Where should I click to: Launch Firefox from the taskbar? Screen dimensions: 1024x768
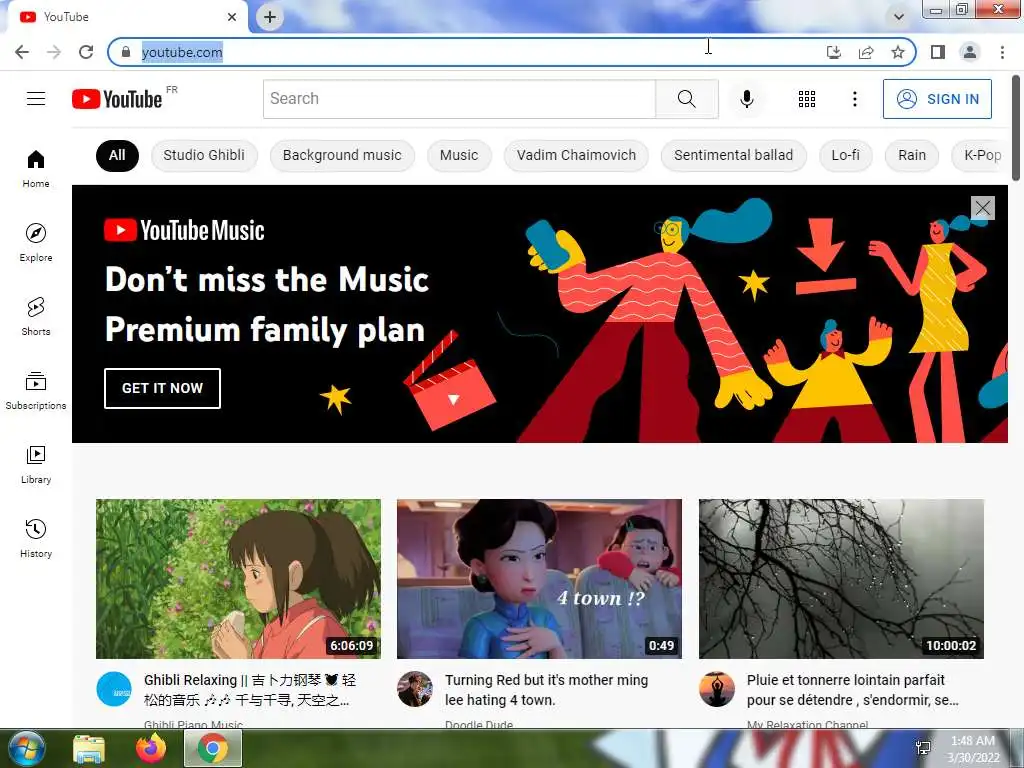(x=151, y=748)
